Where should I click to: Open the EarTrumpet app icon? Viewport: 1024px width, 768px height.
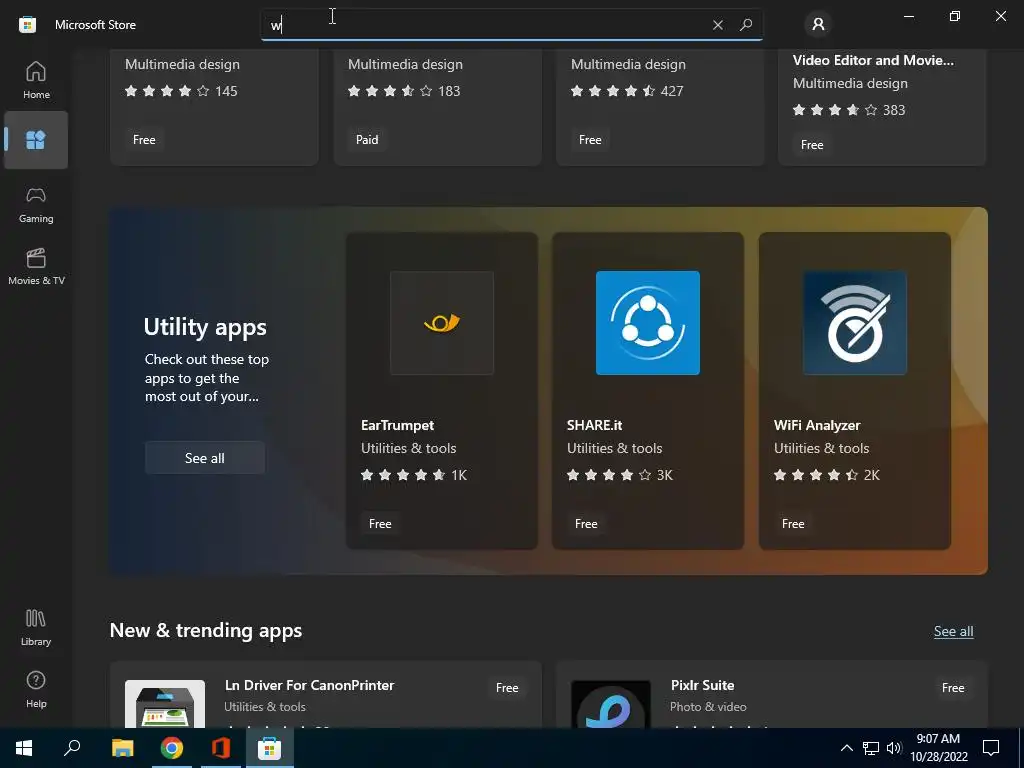(441, 323)
